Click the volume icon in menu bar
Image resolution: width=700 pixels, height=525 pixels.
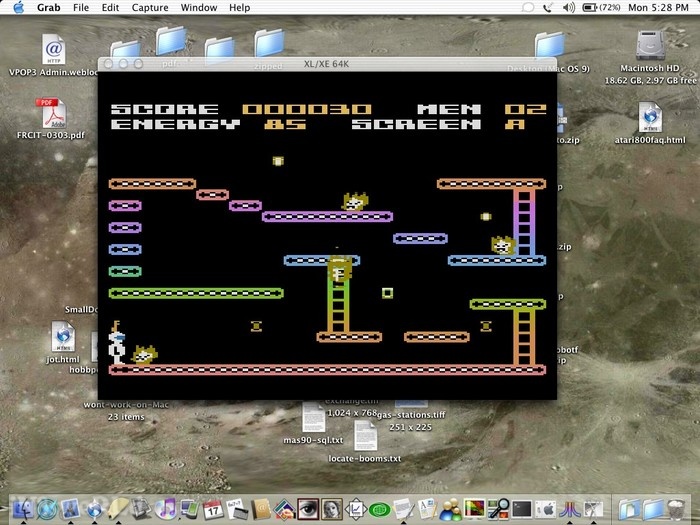pyautogui.click(x=569, y=8)
